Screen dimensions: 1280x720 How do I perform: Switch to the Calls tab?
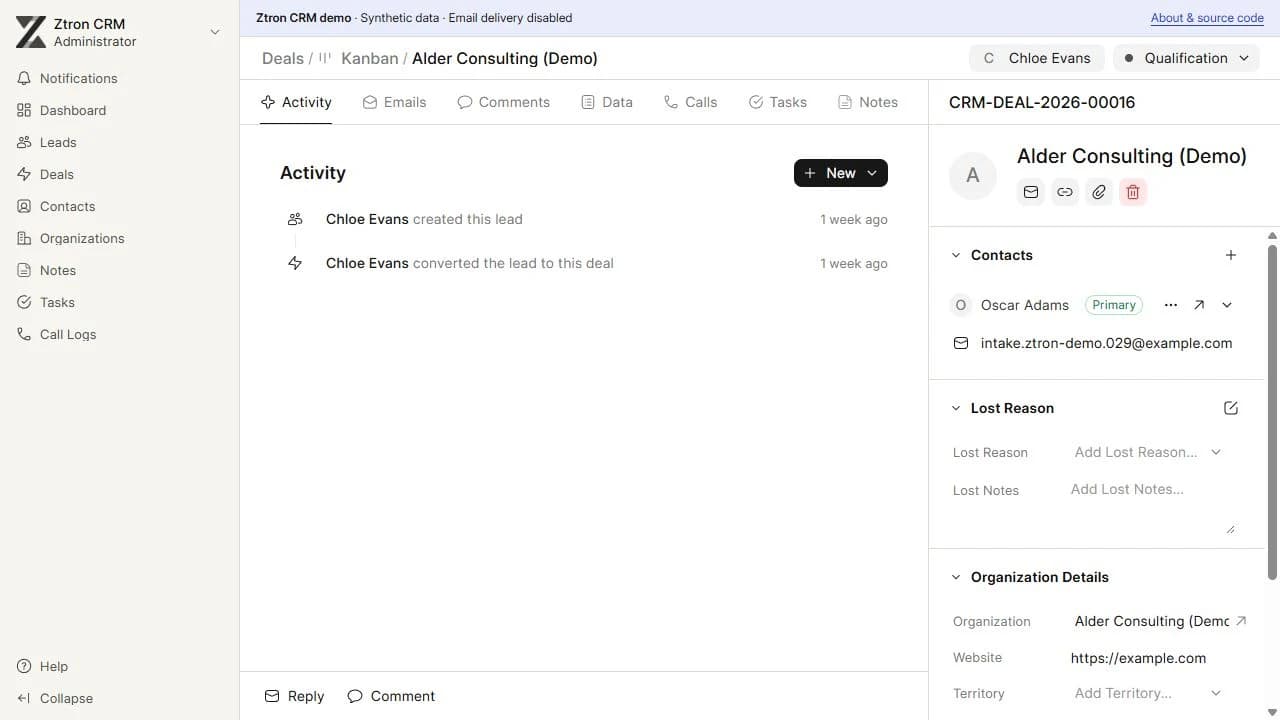[x=690, y=102]
